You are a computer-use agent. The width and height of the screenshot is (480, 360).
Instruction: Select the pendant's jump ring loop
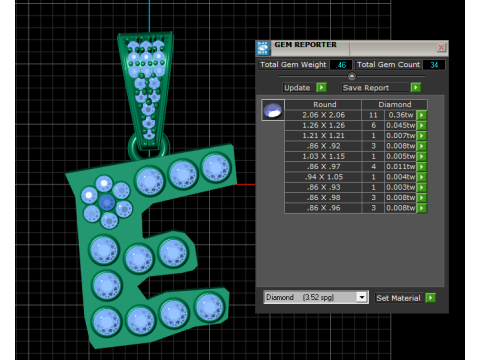click(x=149, y=148)
